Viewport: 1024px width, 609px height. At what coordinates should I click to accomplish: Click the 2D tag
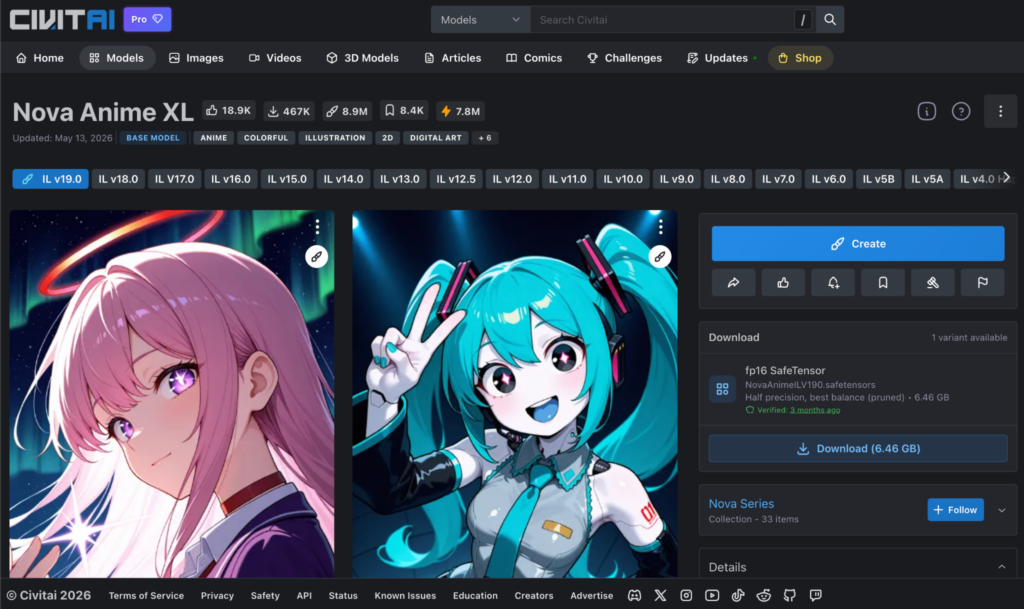coord(388,138)
